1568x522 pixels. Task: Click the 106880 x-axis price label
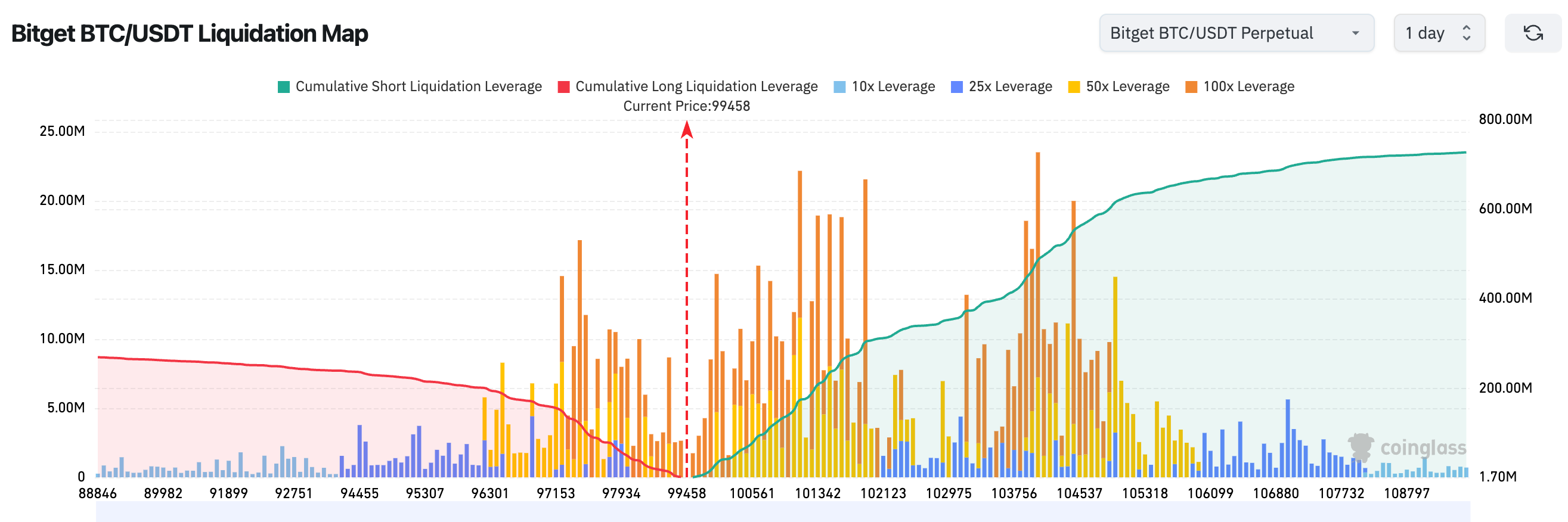click(1276, 493)
